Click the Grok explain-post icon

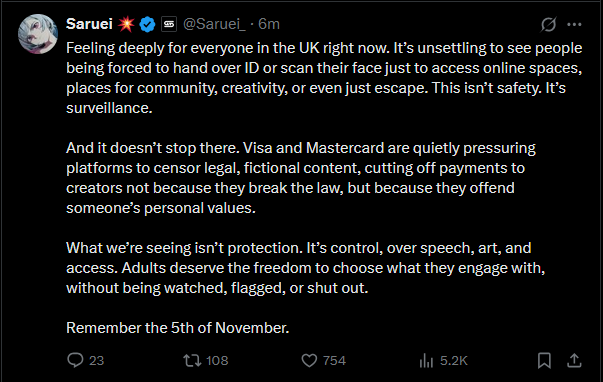pyautogui.click(x=548, y=25)
